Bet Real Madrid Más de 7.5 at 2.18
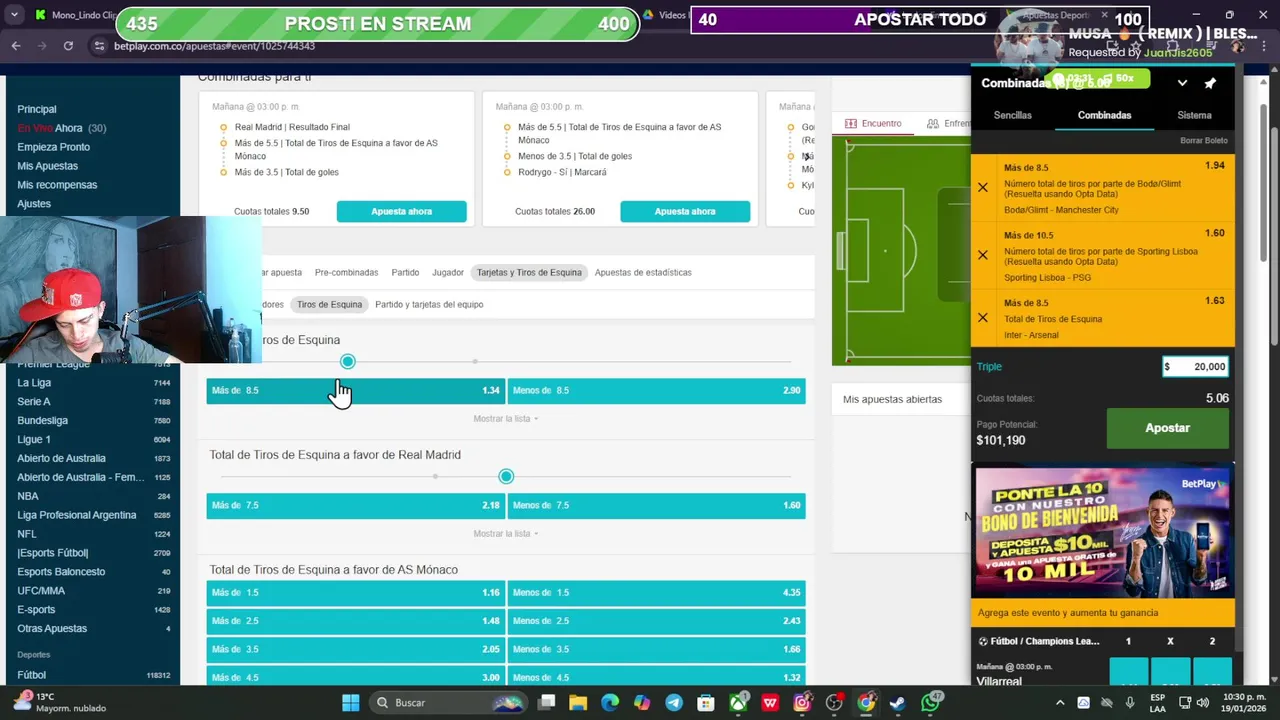Screen dimensions: 1280x720 pos(355,505)
